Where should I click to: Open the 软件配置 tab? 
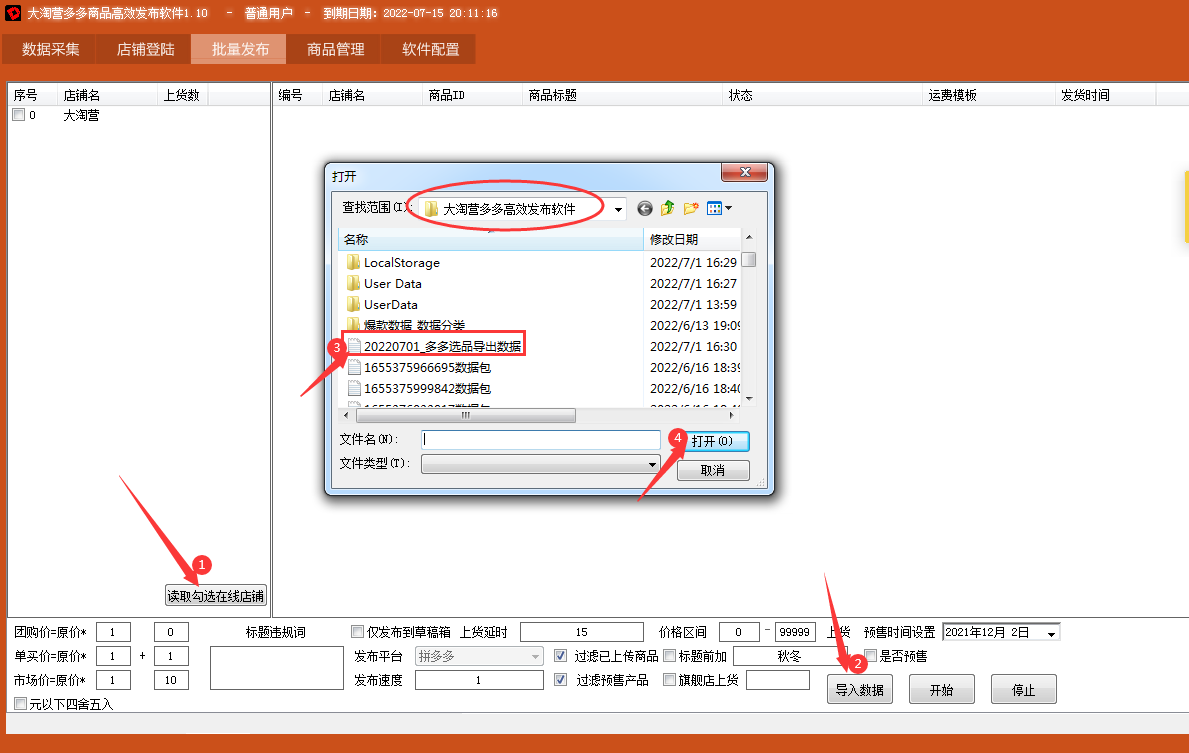click(x=431, y=49)
